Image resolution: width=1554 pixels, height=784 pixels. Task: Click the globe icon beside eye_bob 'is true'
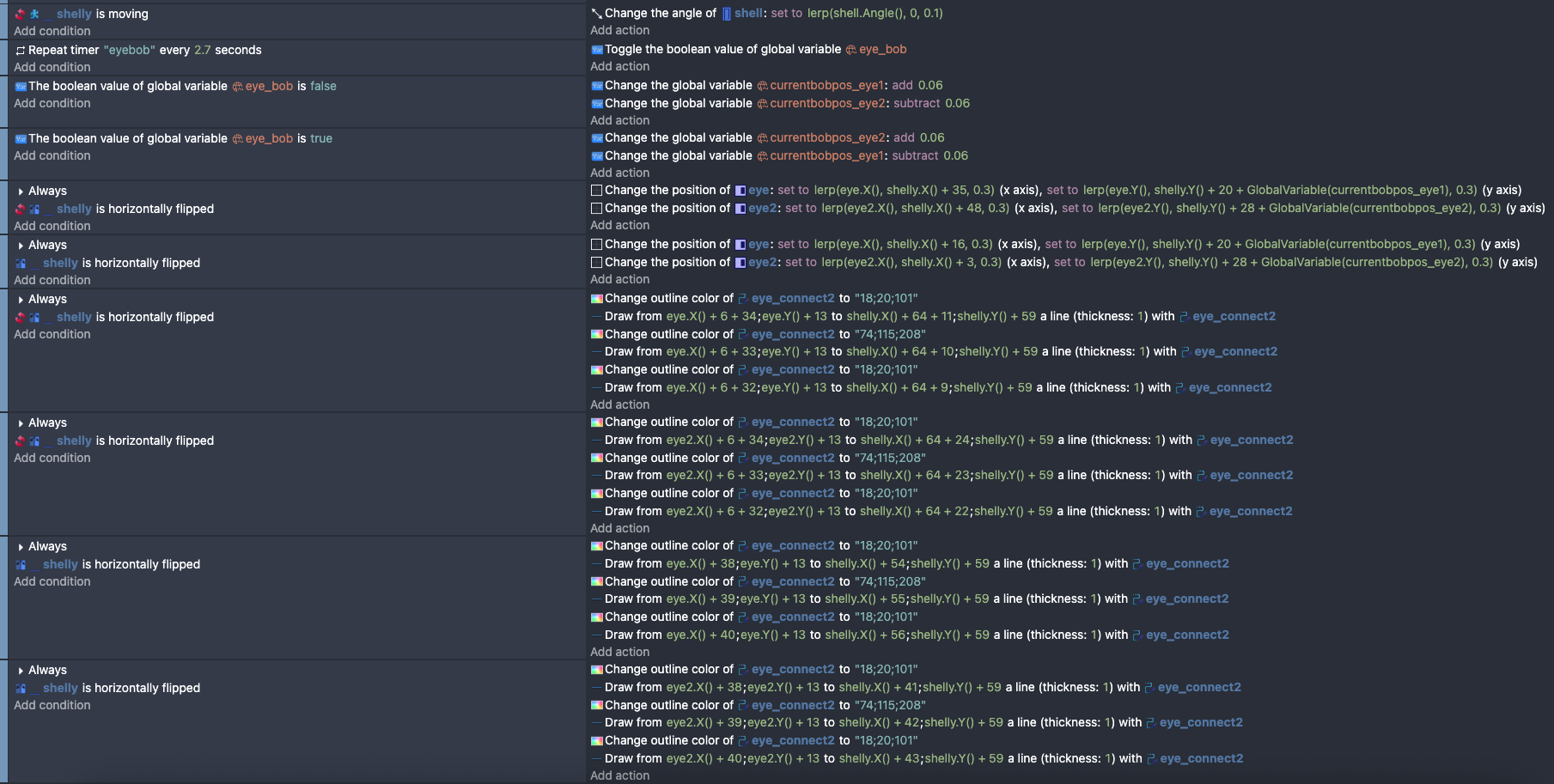[237, 139]
